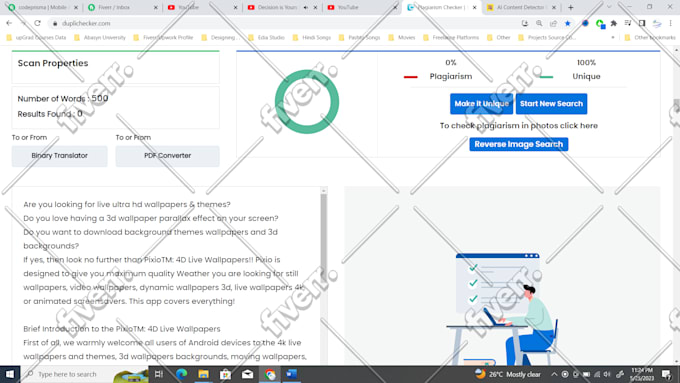Open the zoom magnifier icon in address bar
This screenshot has width=680, height=383.
(539, 23)
